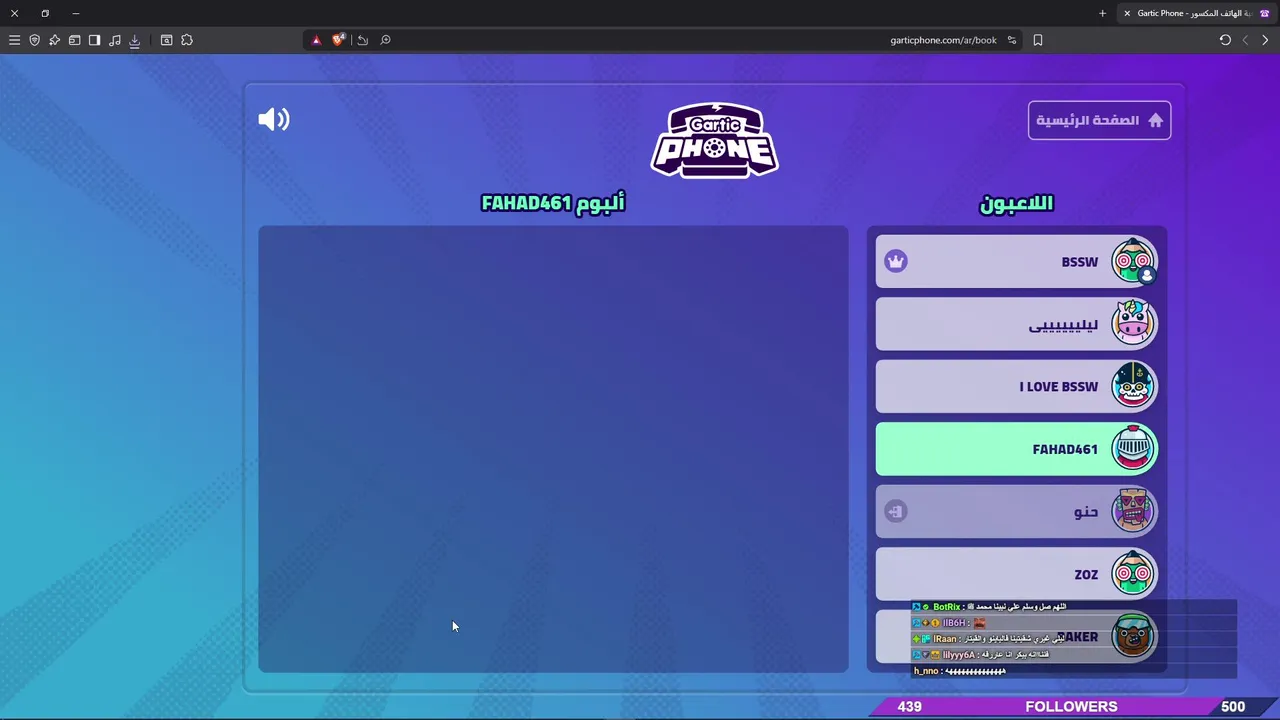The width and height of the screenshot is (1280, 720).
Task: Click the FOLLOWERS label in the overlay bar
Action: 1071,706
